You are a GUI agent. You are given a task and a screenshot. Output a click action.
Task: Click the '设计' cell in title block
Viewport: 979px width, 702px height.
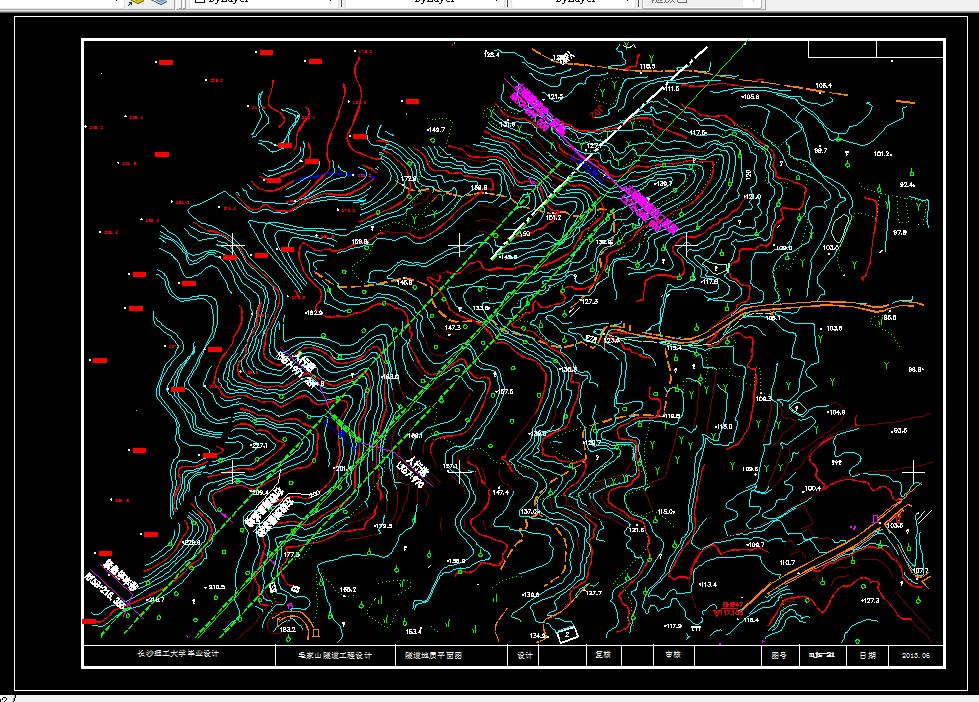tap(524, 655)
